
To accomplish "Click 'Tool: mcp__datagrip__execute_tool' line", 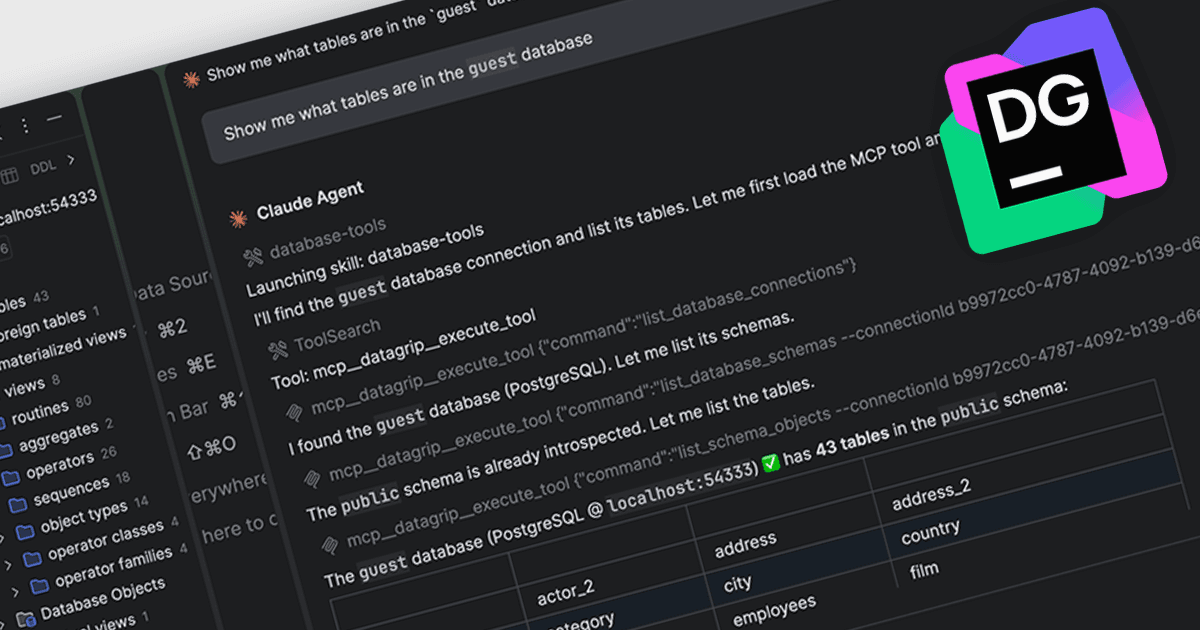I will 403,350.
